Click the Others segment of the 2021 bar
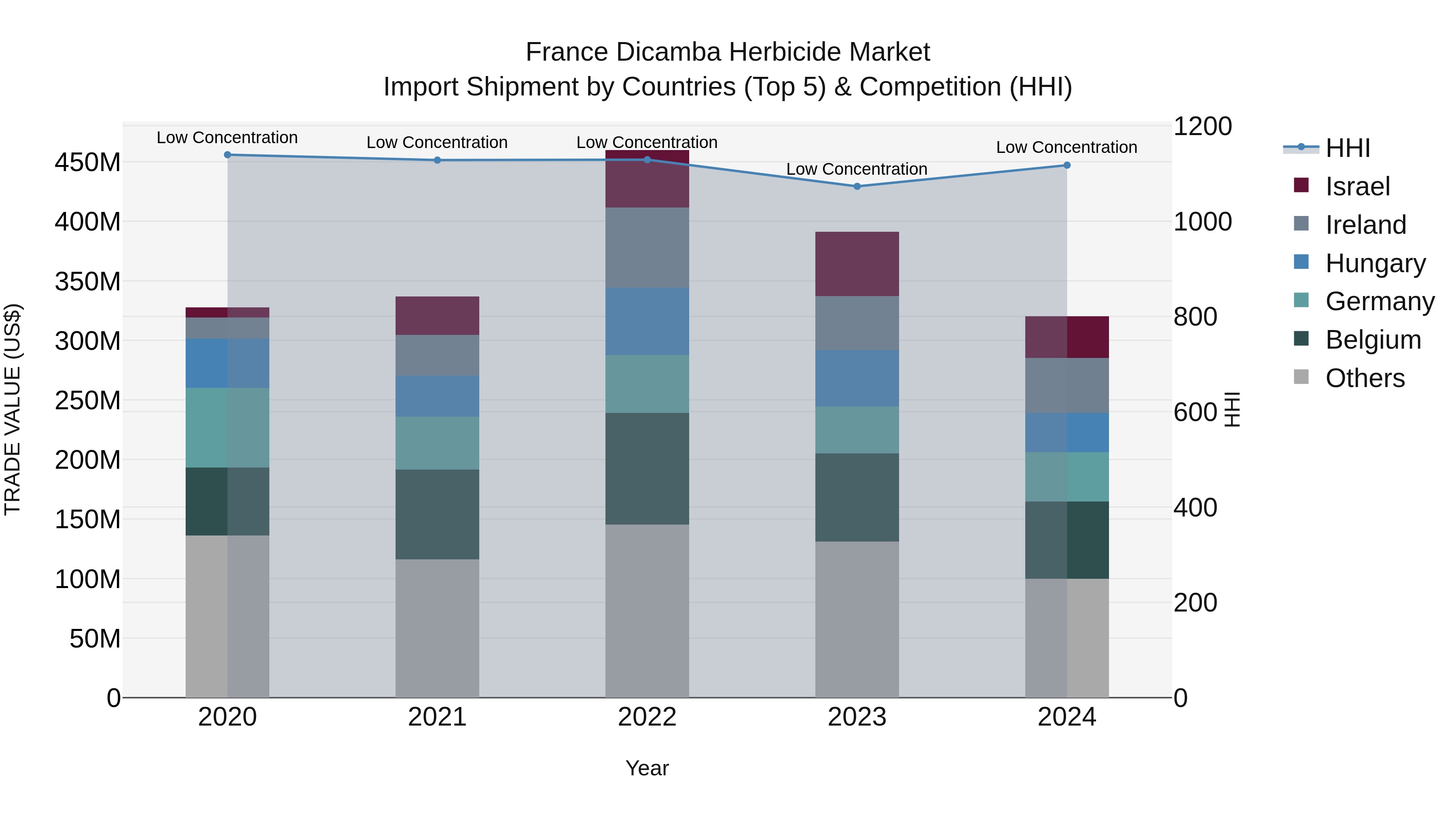Viewport: 1456px width, 819px height. 438,629
